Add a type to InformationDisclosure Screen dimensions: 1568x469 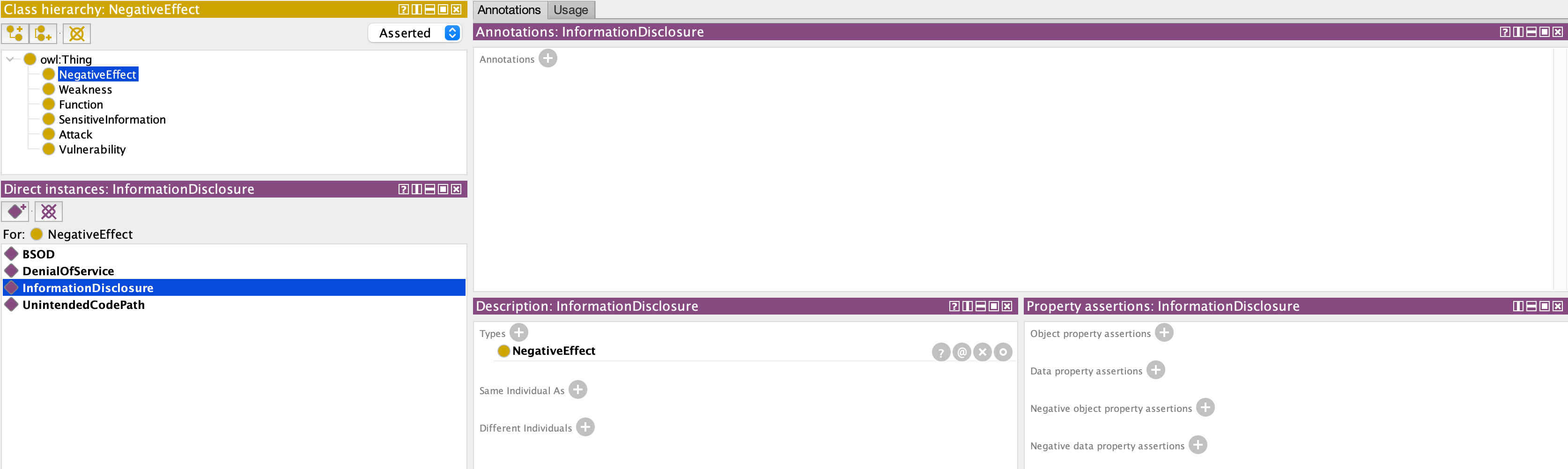[x=518, y=333]
